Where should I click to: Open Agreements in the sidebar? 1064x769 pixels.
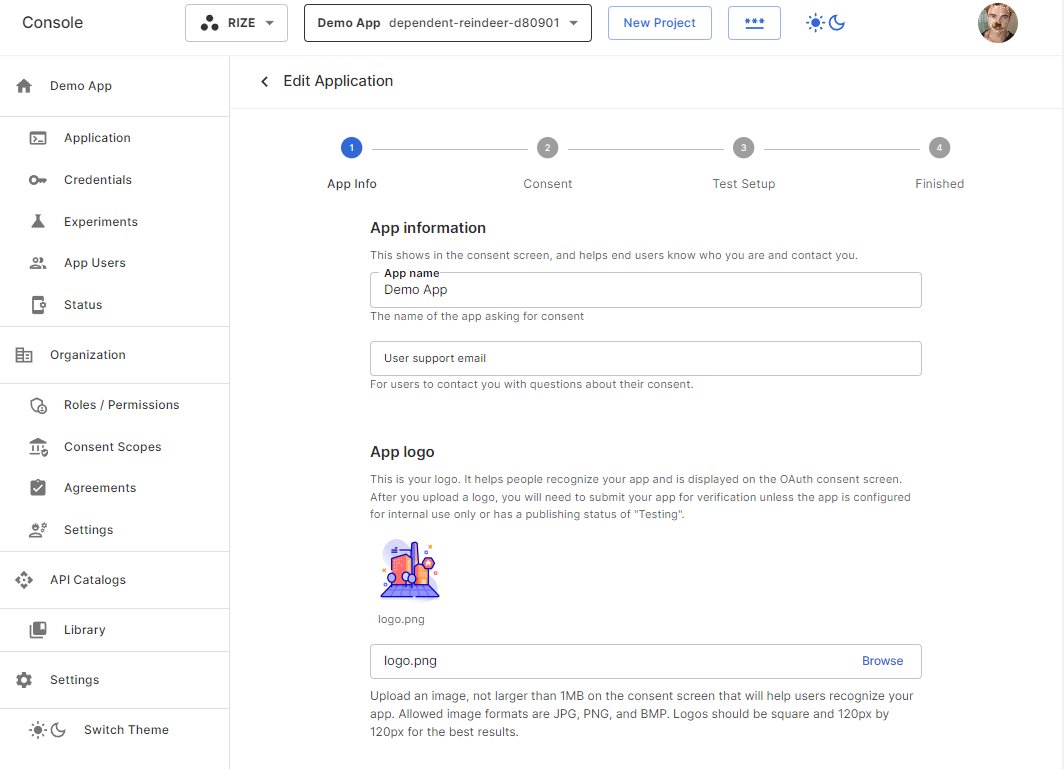pos(99,488)
